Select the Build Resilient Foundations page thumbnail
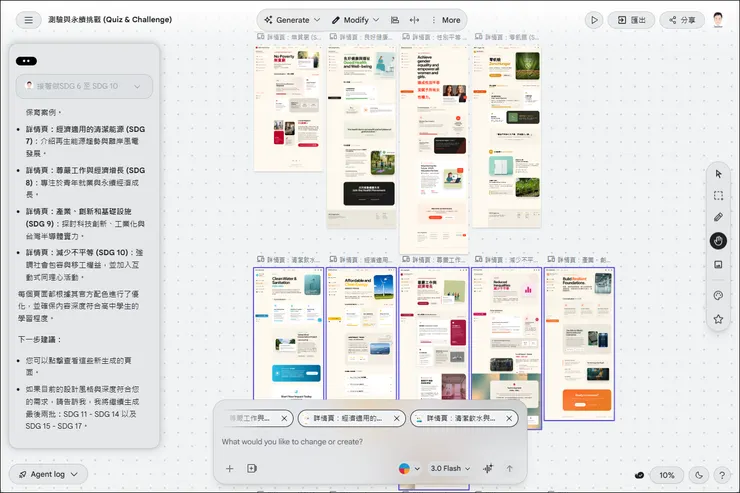This screenshot has height=493, width=740. coord(579,344)
